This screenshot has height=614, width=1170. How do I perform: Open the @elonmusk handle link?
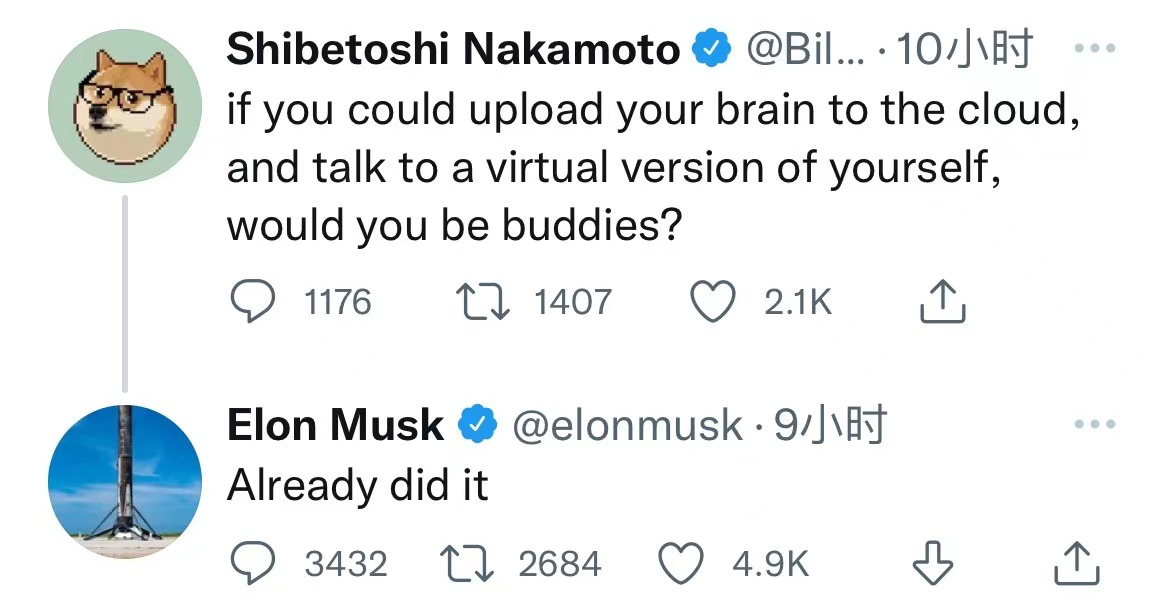627,427
